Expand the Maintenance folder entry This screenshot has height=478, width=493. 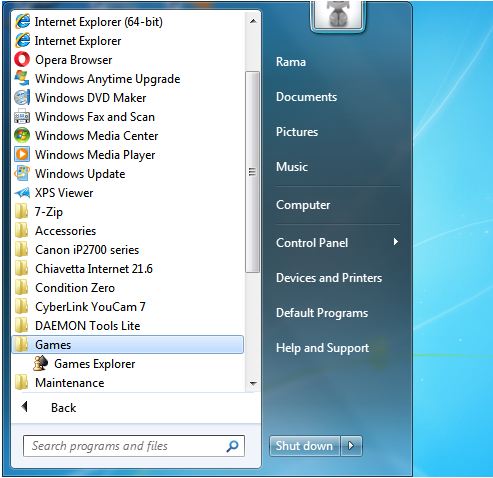(128, 383)
